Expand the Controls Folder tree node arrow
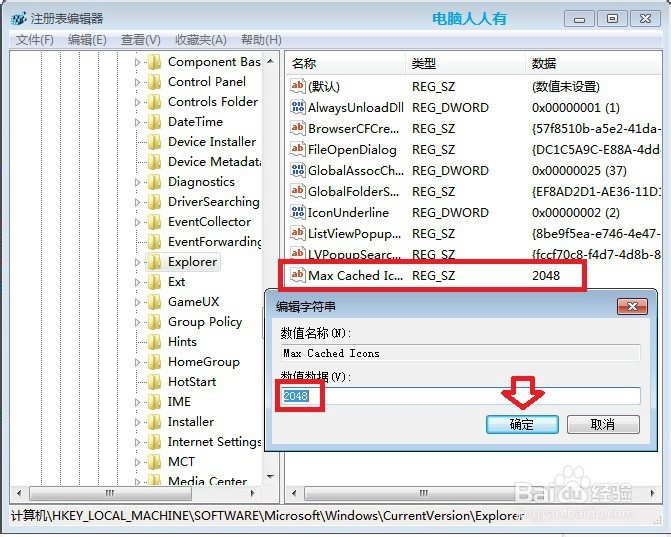Viewport: 671px width, 537px height. [x=137, y=102]
